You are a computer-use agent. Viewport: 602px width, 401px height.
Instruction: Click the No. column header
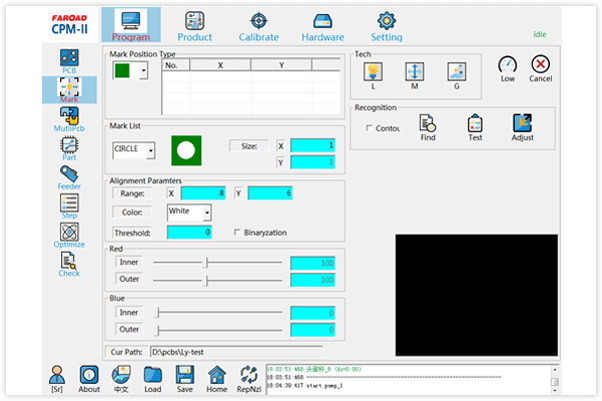176,65
